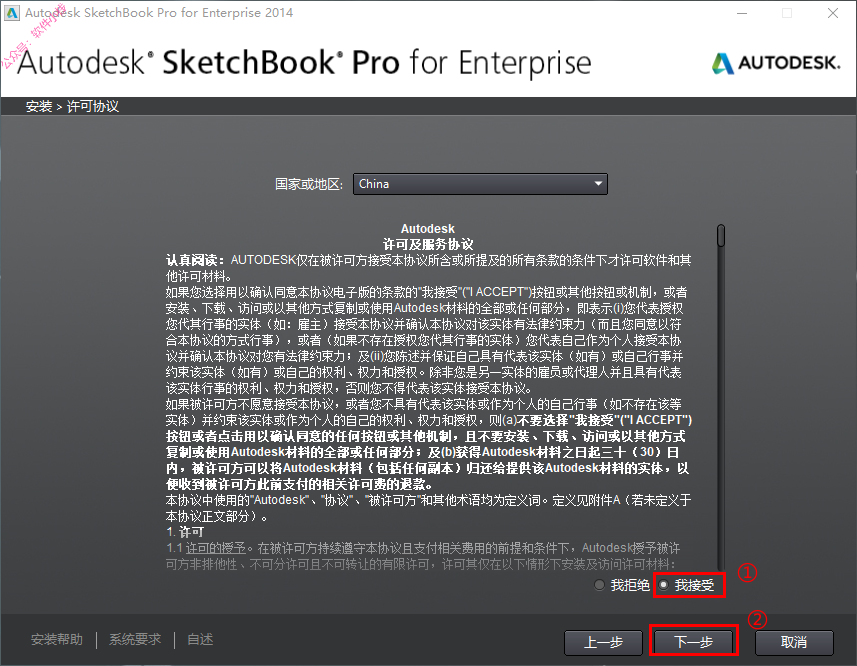Click the Autodesk app icon in title bar
The width and height of the screenshot is (857, 666).
pyautogui.click(x=11, y=13)
